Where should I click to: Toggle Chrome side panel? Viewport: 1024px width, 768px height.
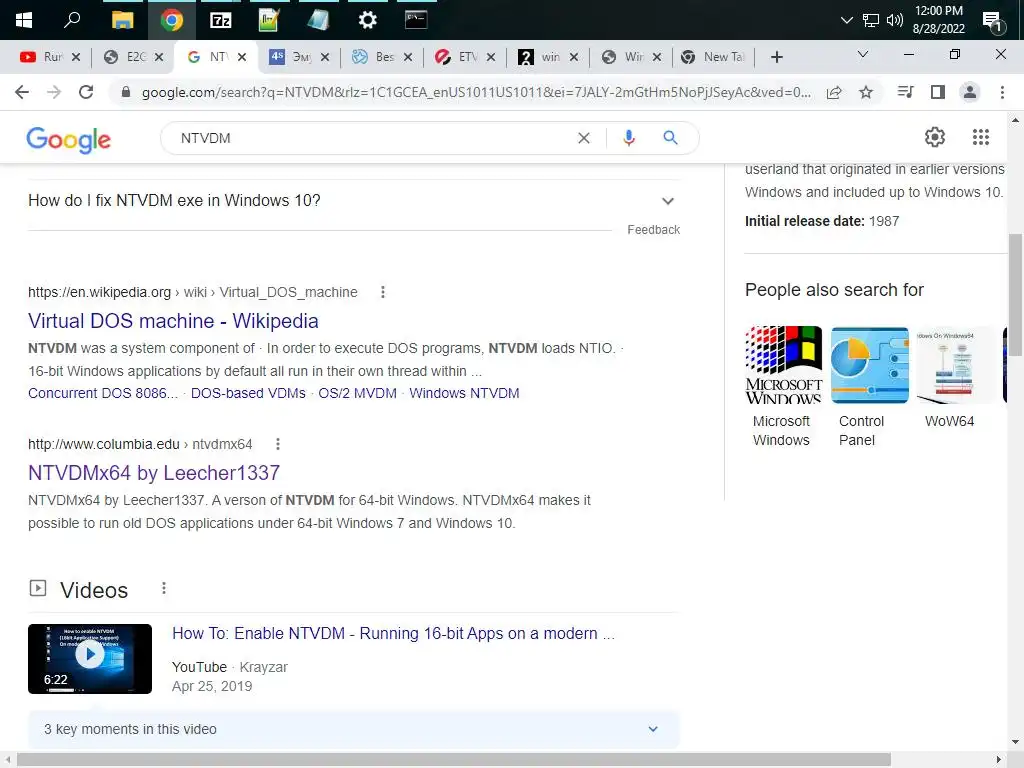point(938,92)
